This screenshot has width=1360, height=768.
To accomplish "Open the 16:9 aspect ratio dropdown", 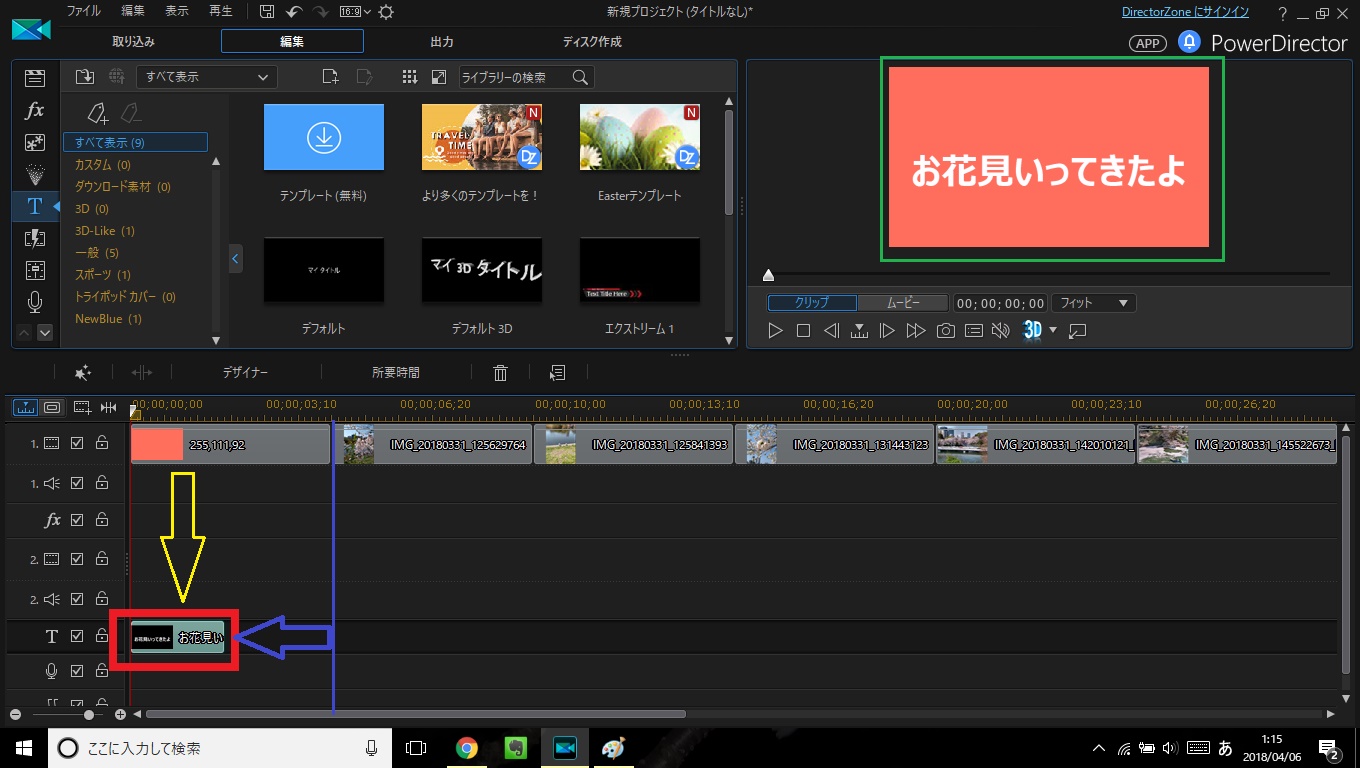I will click(x=353, y=12).
